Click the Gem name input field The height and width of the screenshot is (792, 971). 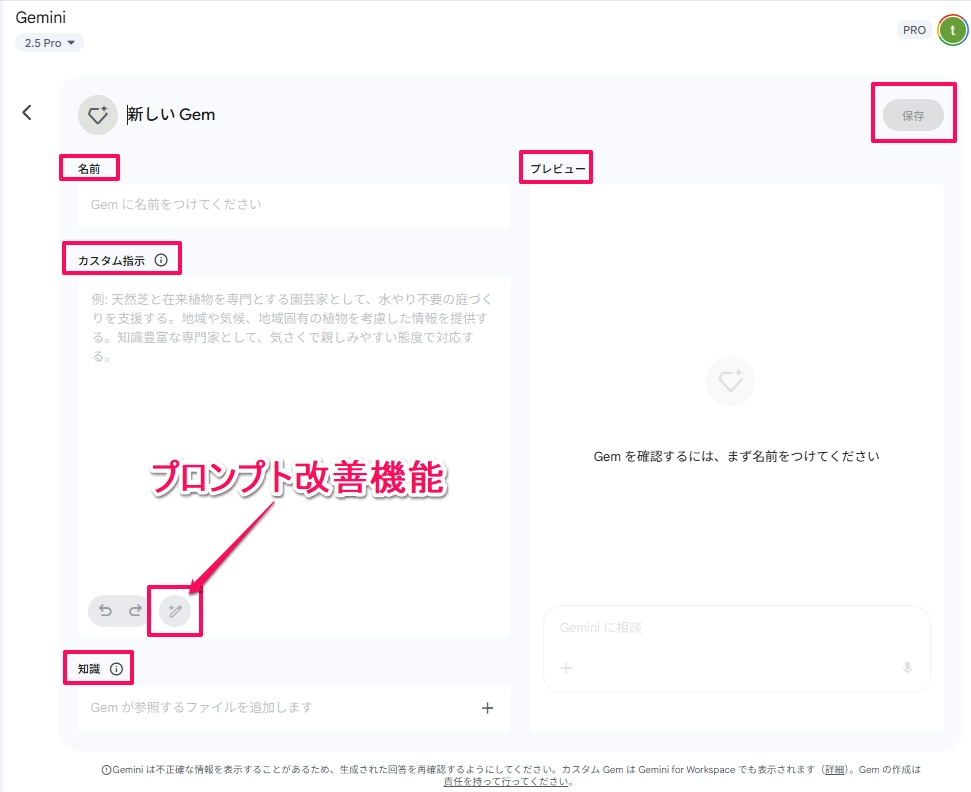click(294, 205)
